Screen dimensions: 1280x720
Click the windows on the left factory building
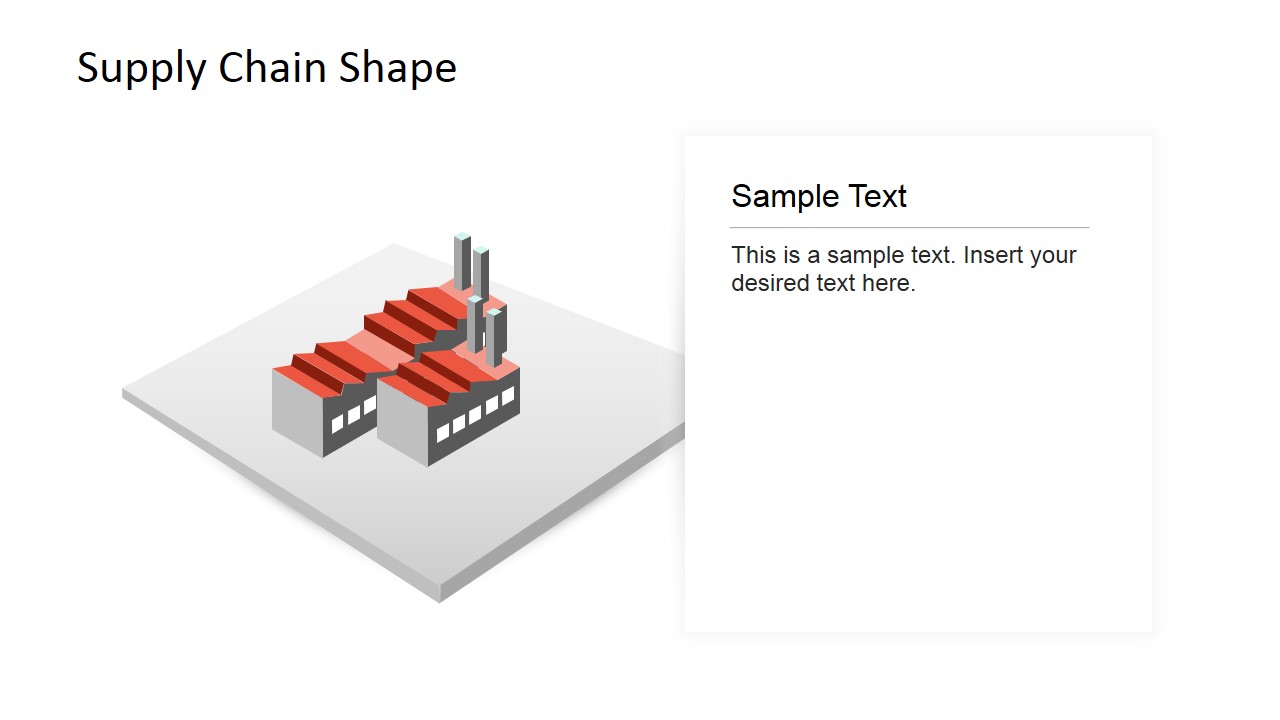point(353,414)
